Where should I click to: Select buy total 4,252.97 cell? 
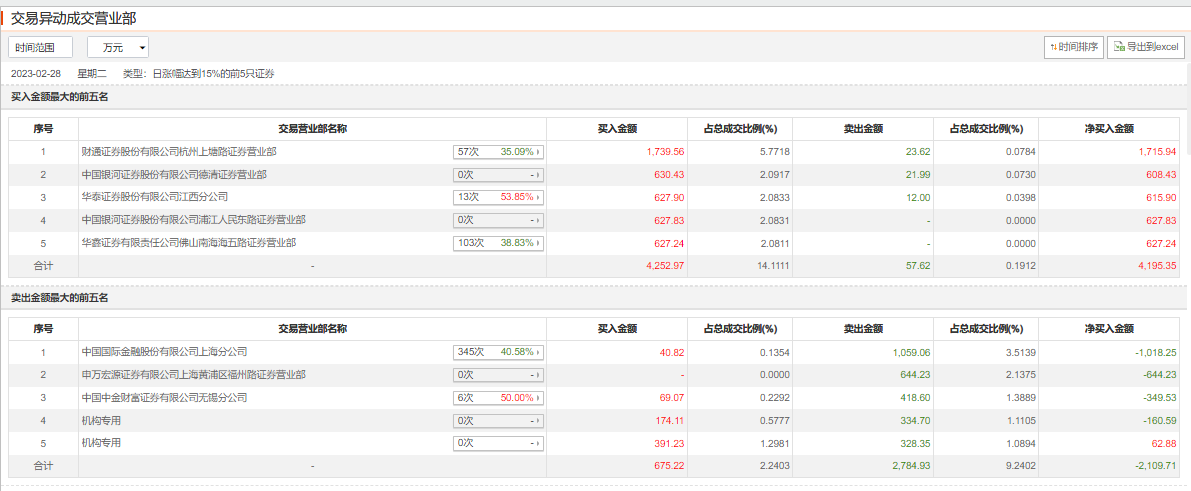click(617, 266)
